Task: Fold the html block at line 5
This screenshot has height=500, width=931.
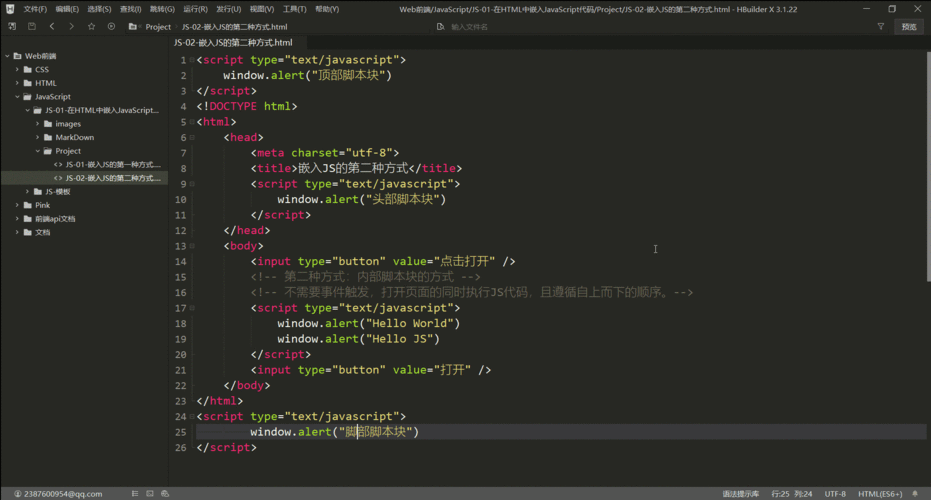Action: tap(192, 122)
